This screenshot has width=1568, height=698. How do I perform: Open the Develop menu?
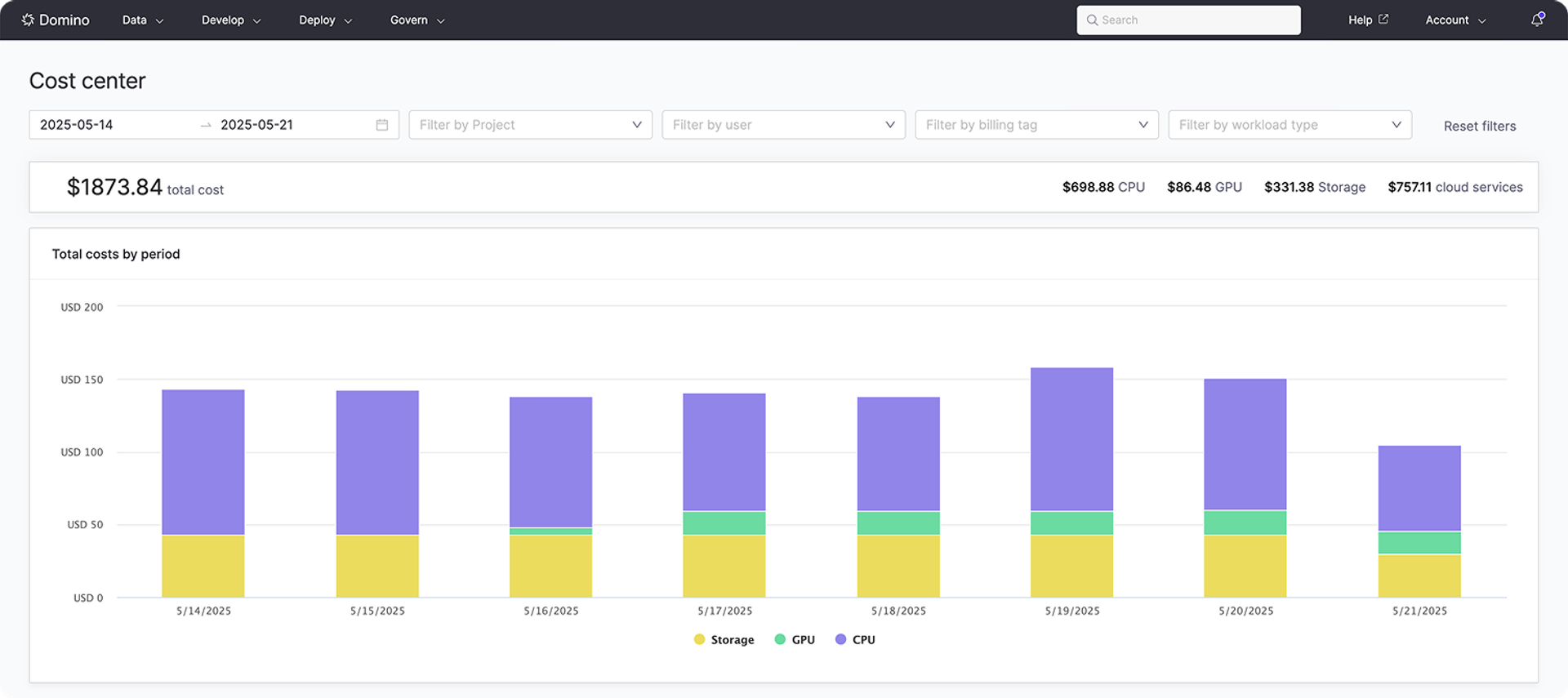[231, 20]
